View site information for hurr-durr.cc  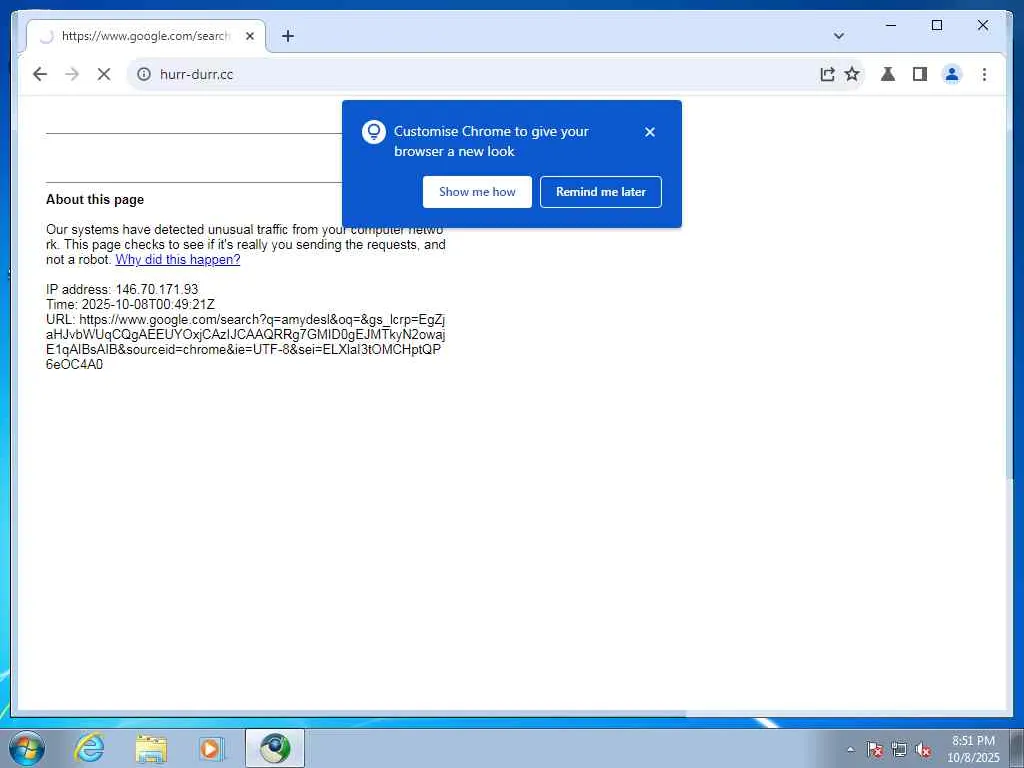click(144, 74)
